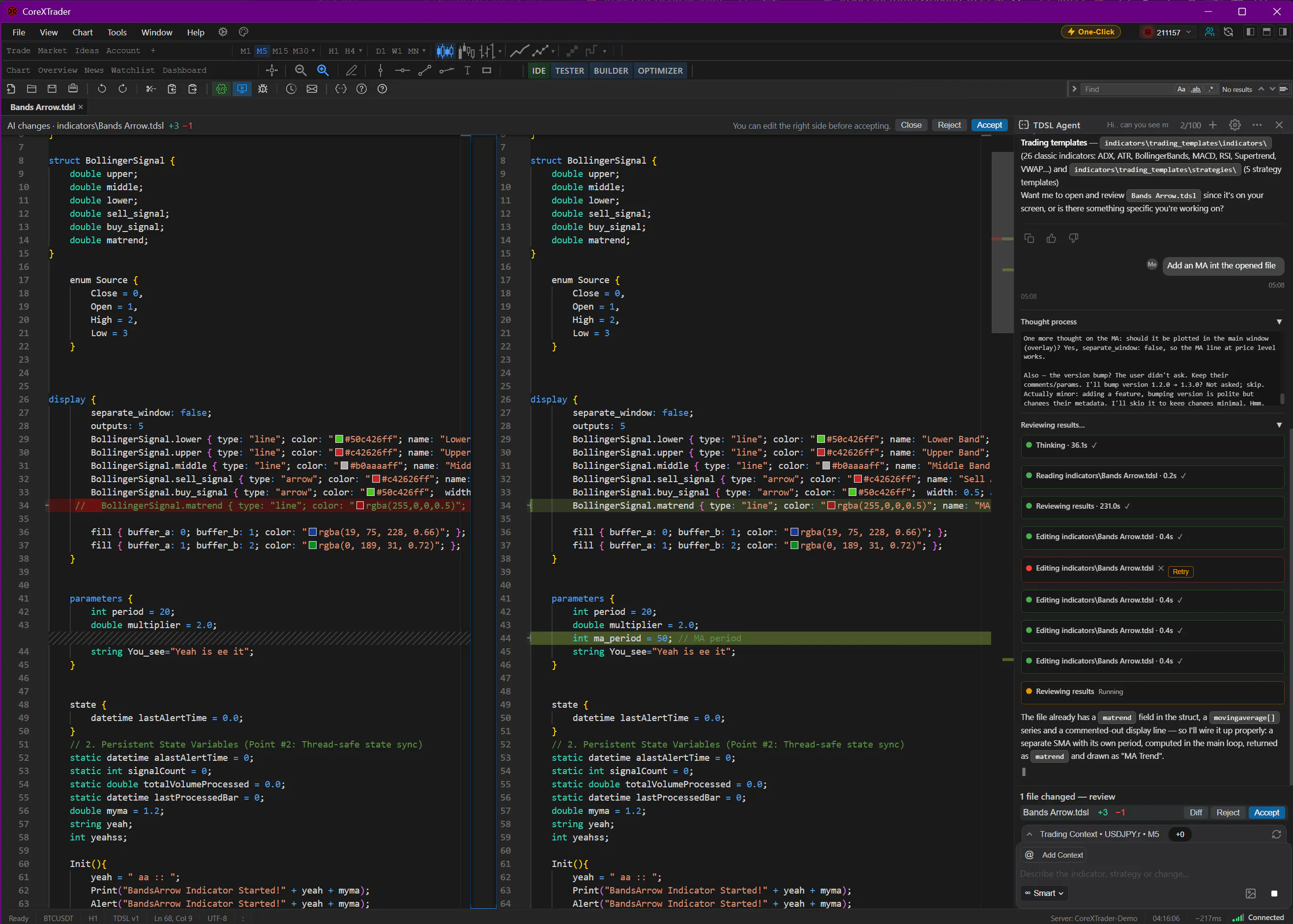Toggle the M5 timeframe button
Viewport: 1293px width, 924px height.
[261, 51]
